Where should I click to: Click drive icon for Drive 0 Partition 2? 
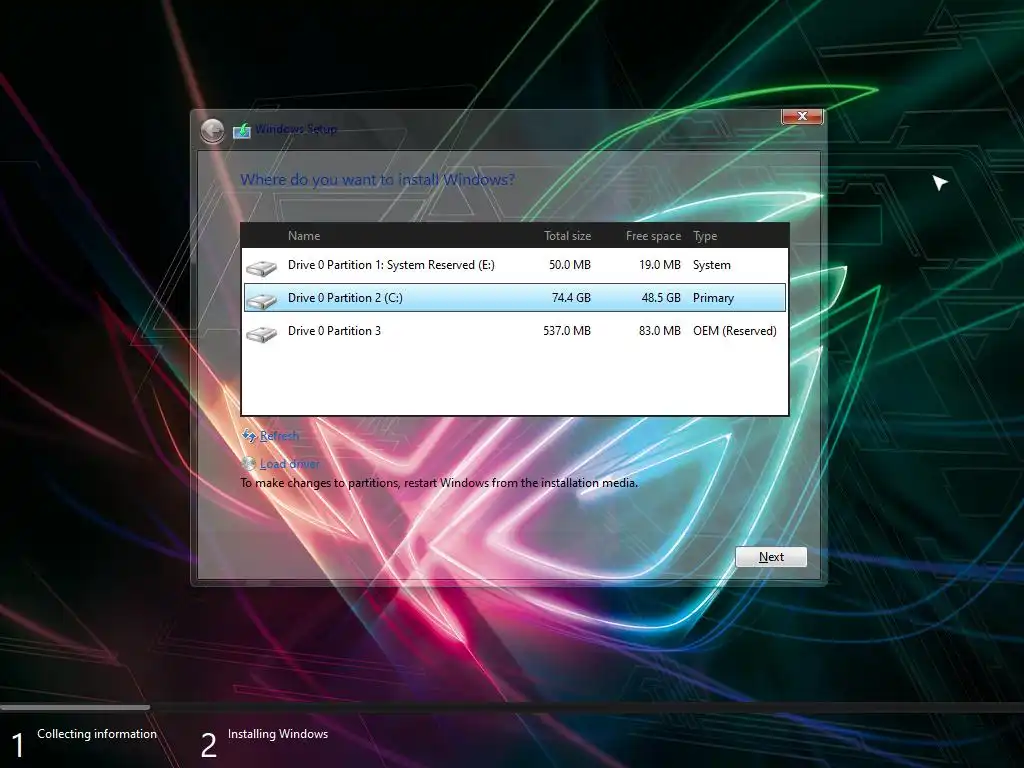point(261,300)
